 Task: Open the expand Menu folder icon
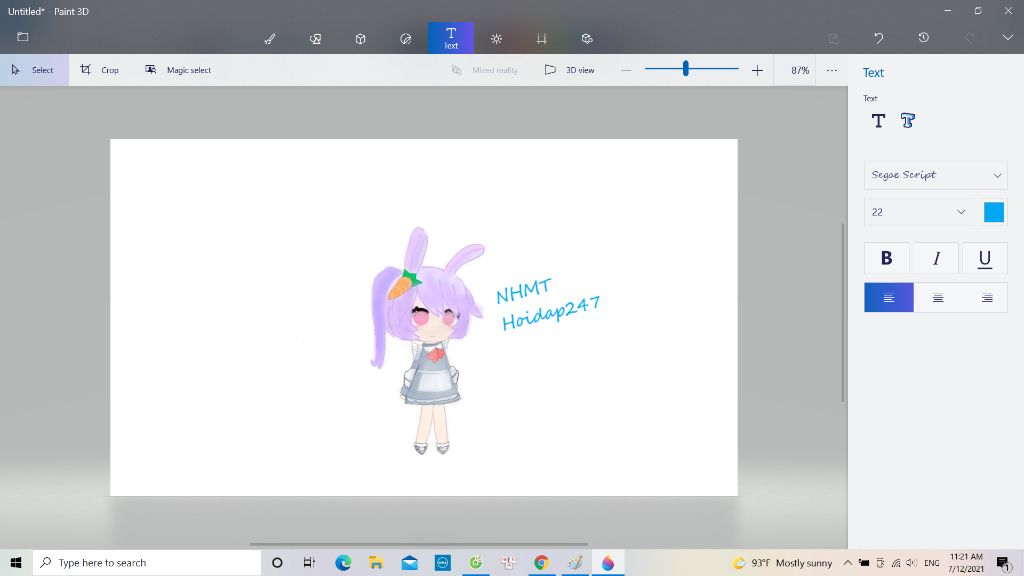[23, 37]
